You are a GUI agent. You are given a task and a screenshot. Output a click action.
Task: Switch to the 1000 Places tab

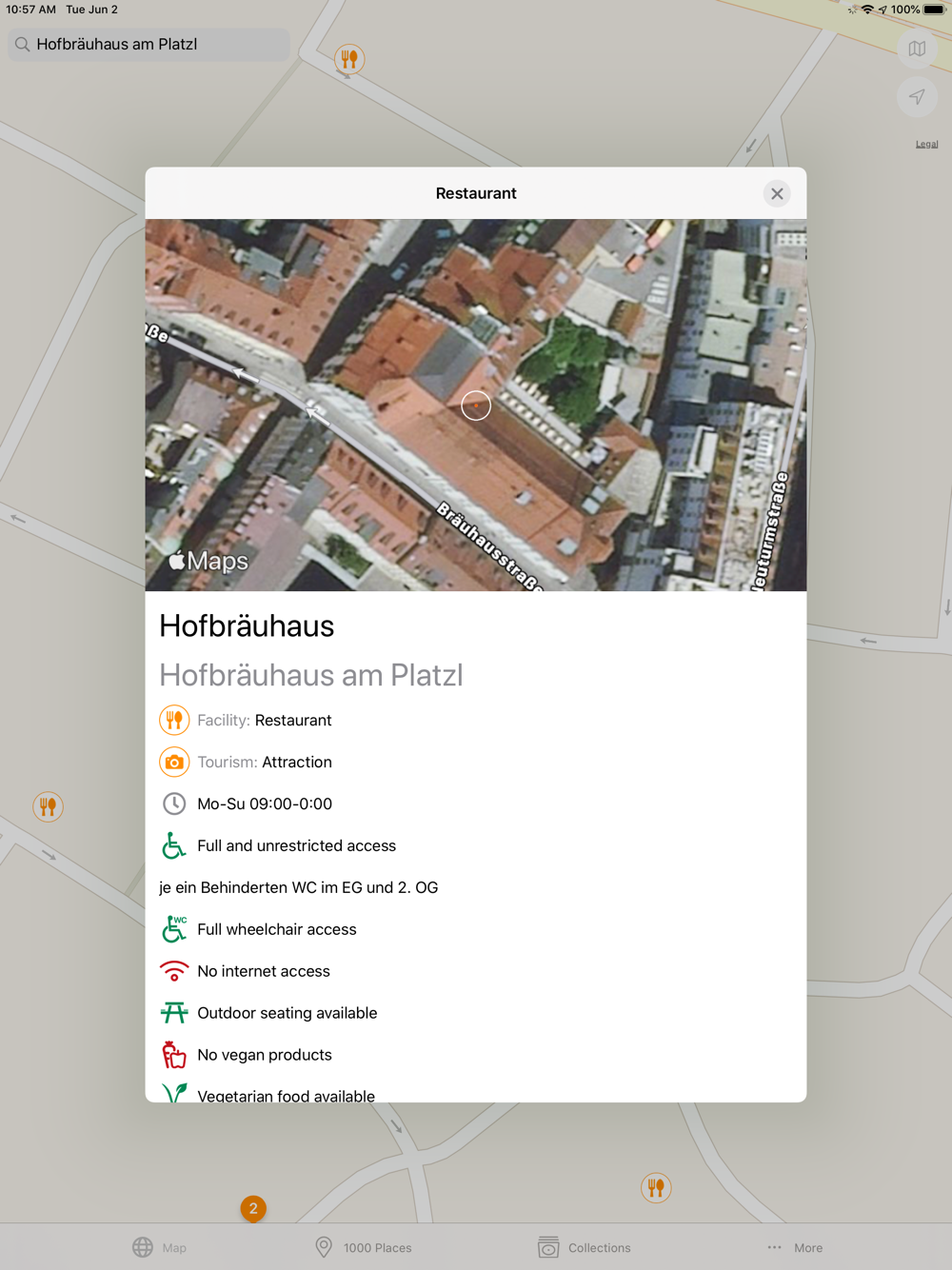[x=364, y=1247]
